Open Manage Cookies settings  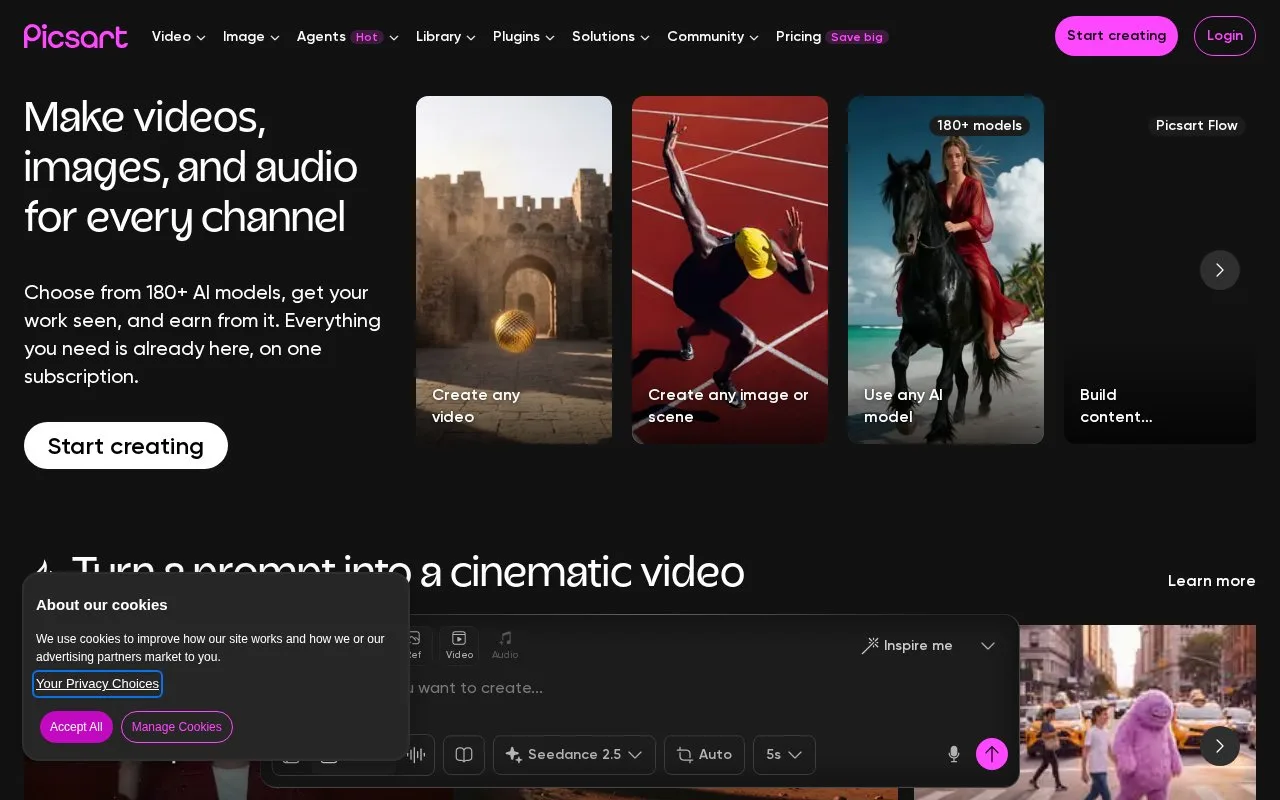(x=177, y=727)
